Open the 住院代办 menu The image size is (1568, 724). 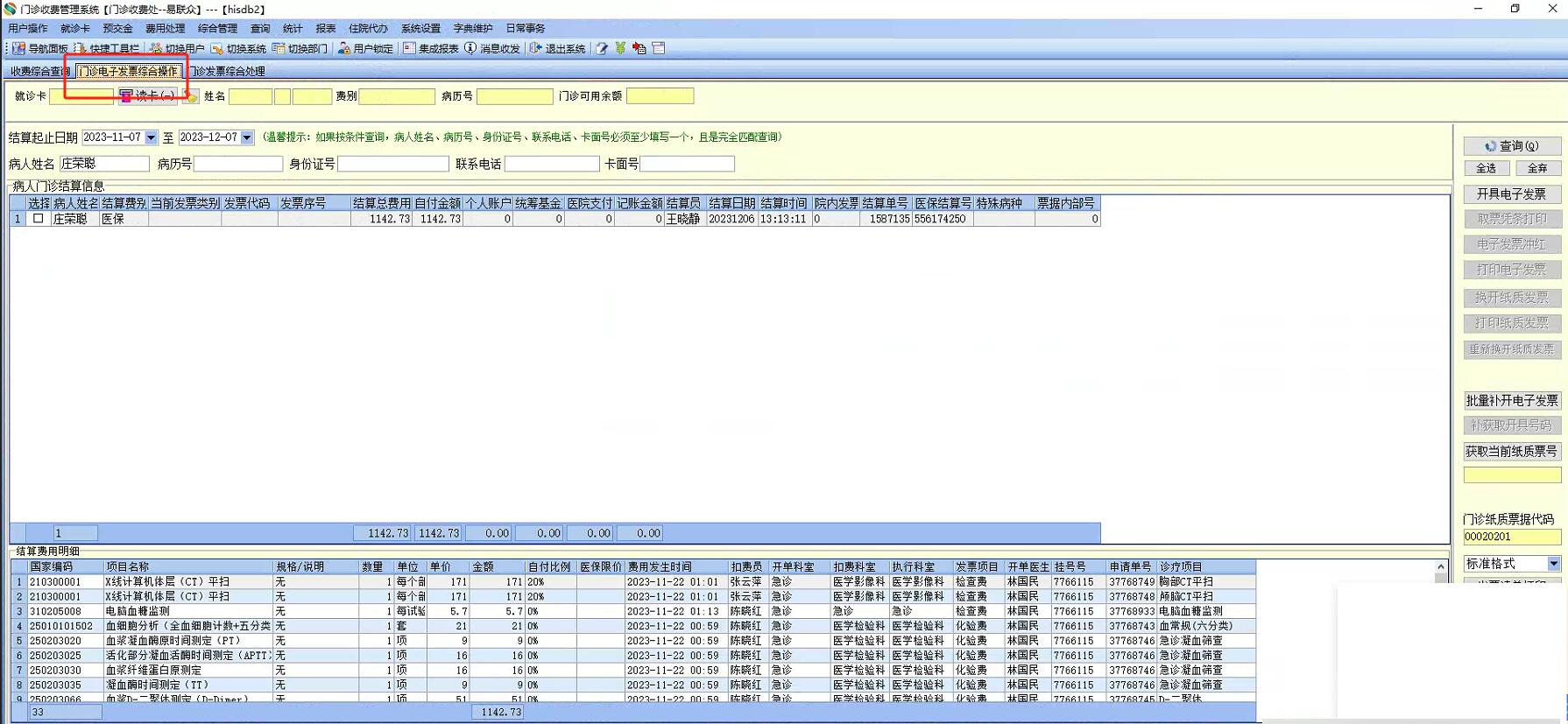tap(369, 28)
